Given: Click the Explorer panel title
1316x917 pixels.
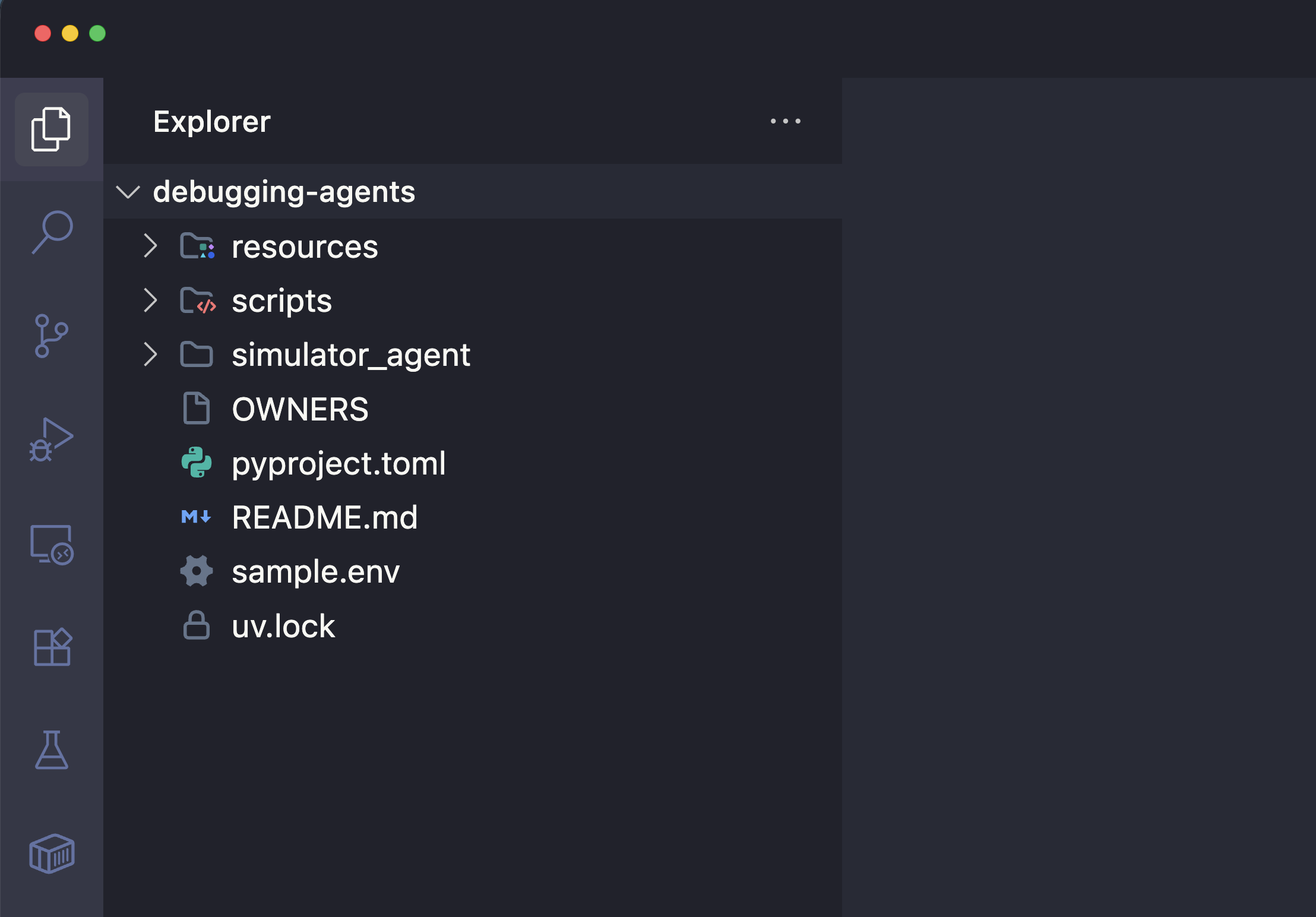Looking at the screenshot, I should pyautogui.click(x=211, y=122).
